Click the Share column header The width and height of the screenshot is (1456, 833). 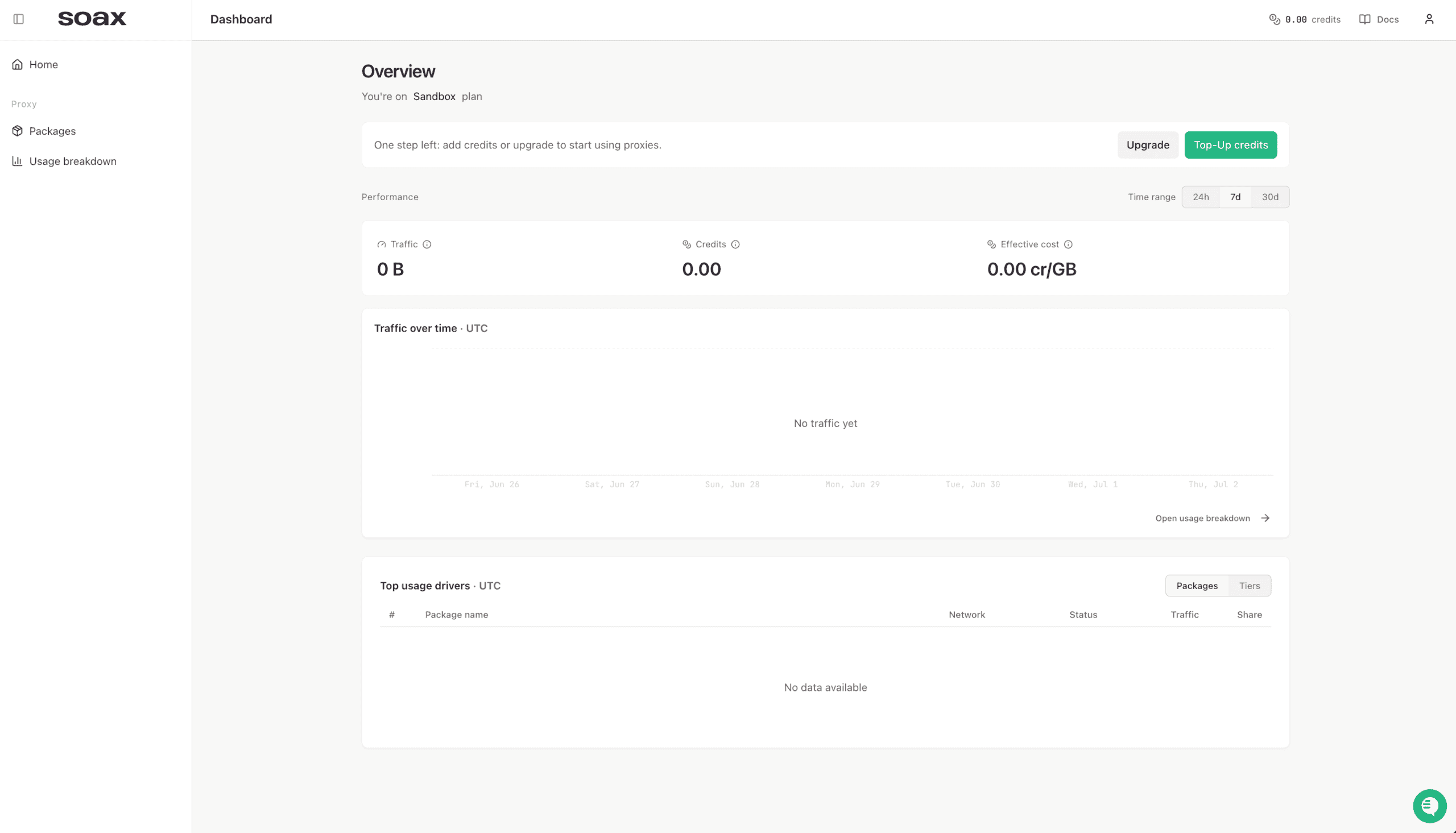click(1249, 615)
